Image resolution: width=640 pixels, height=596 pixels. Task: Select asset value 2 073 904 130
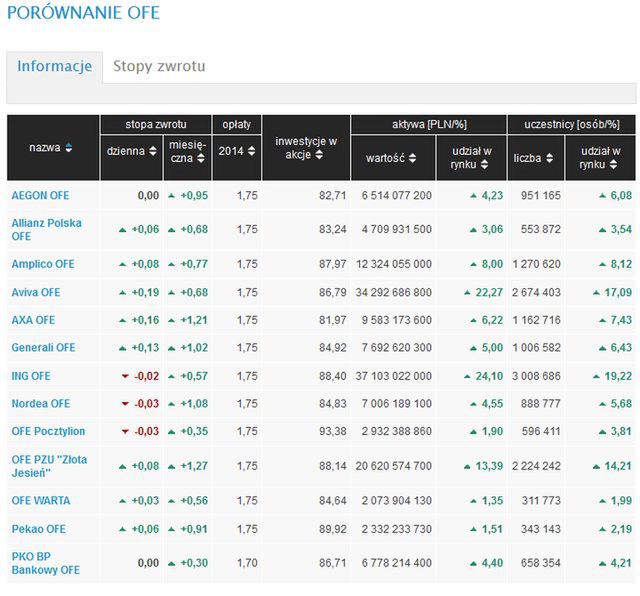396,500
